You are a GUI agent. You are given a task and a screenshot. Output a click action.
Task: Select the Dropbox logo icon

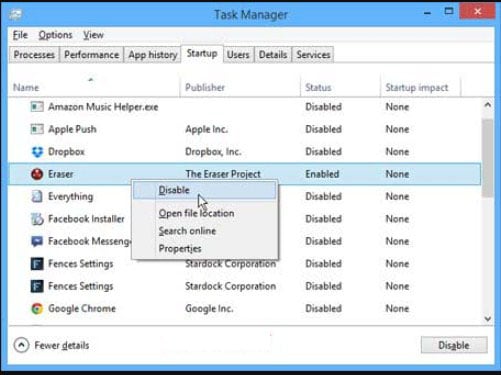pos(37,152)
